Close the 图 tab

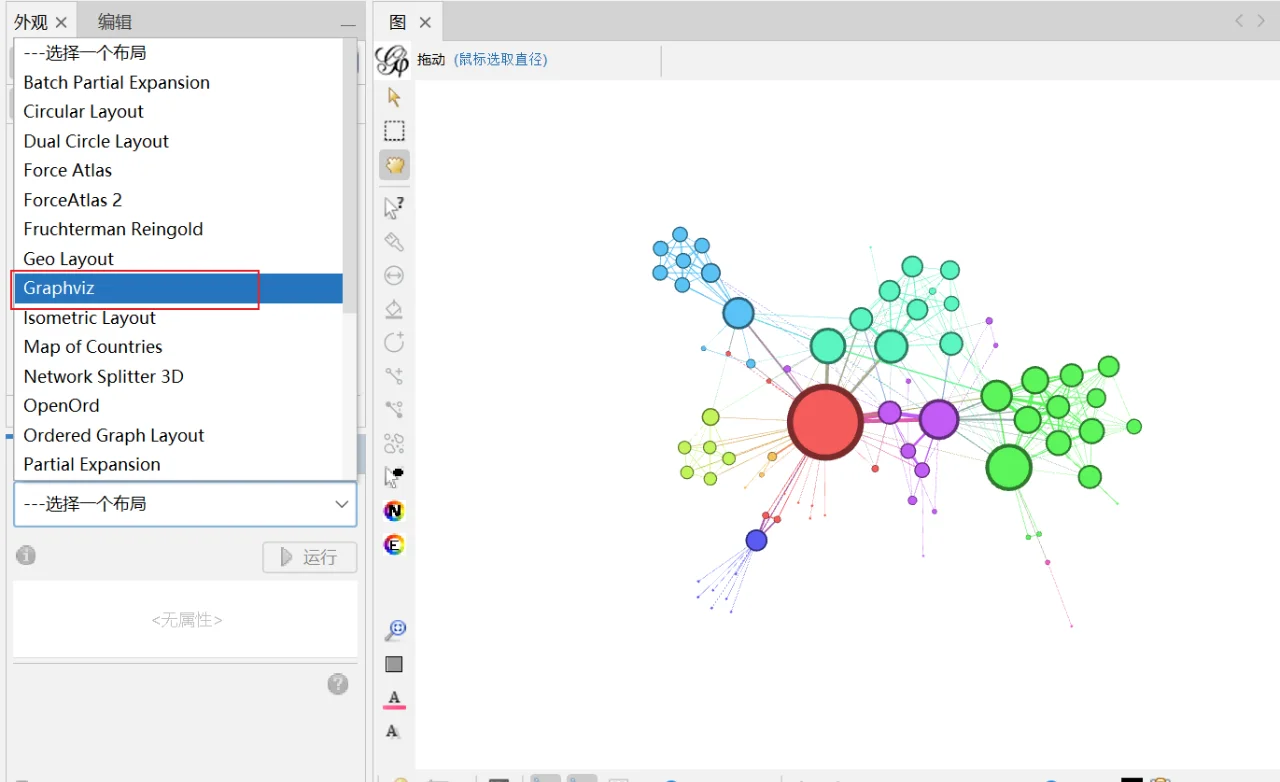(425, 22)
